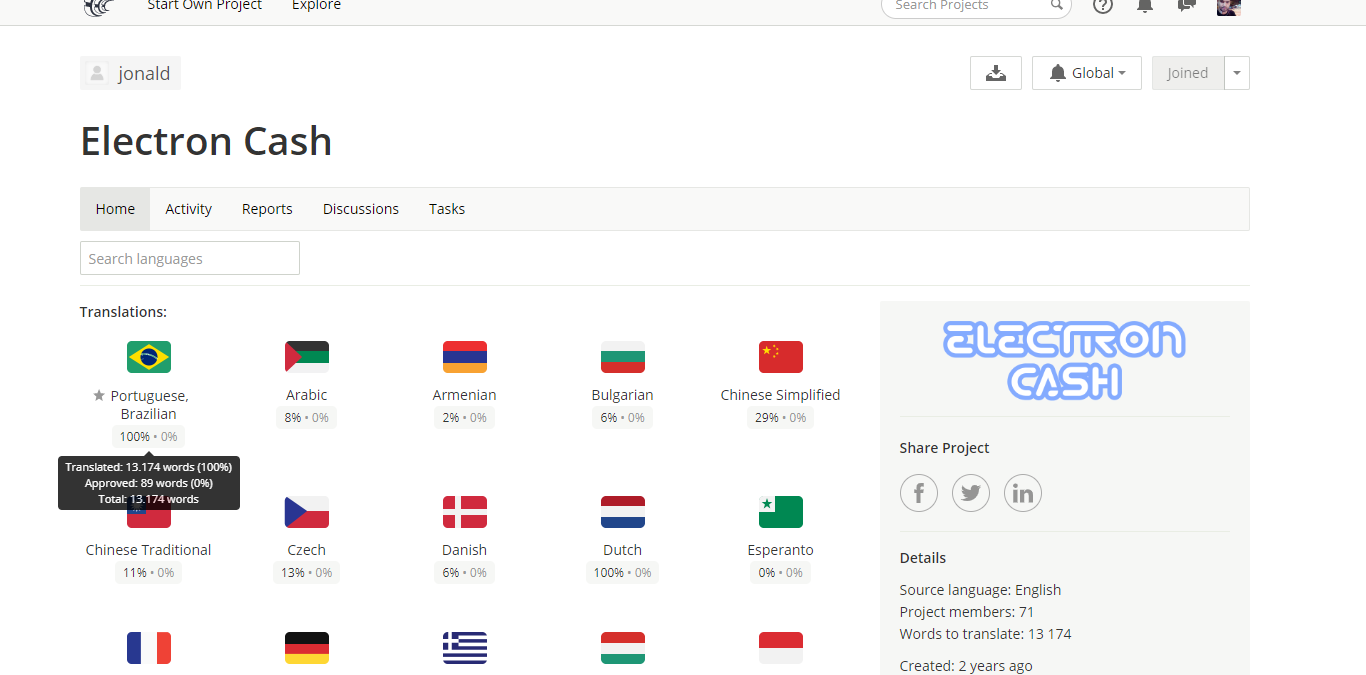Share project on Twitter

(x=971, y=493)
